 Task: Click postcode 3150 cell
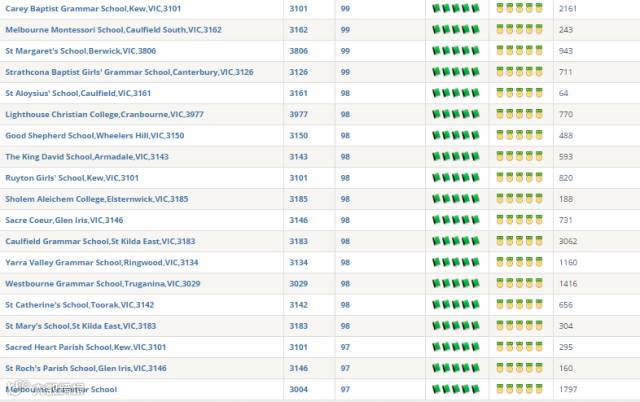click(x=299, y=136)
